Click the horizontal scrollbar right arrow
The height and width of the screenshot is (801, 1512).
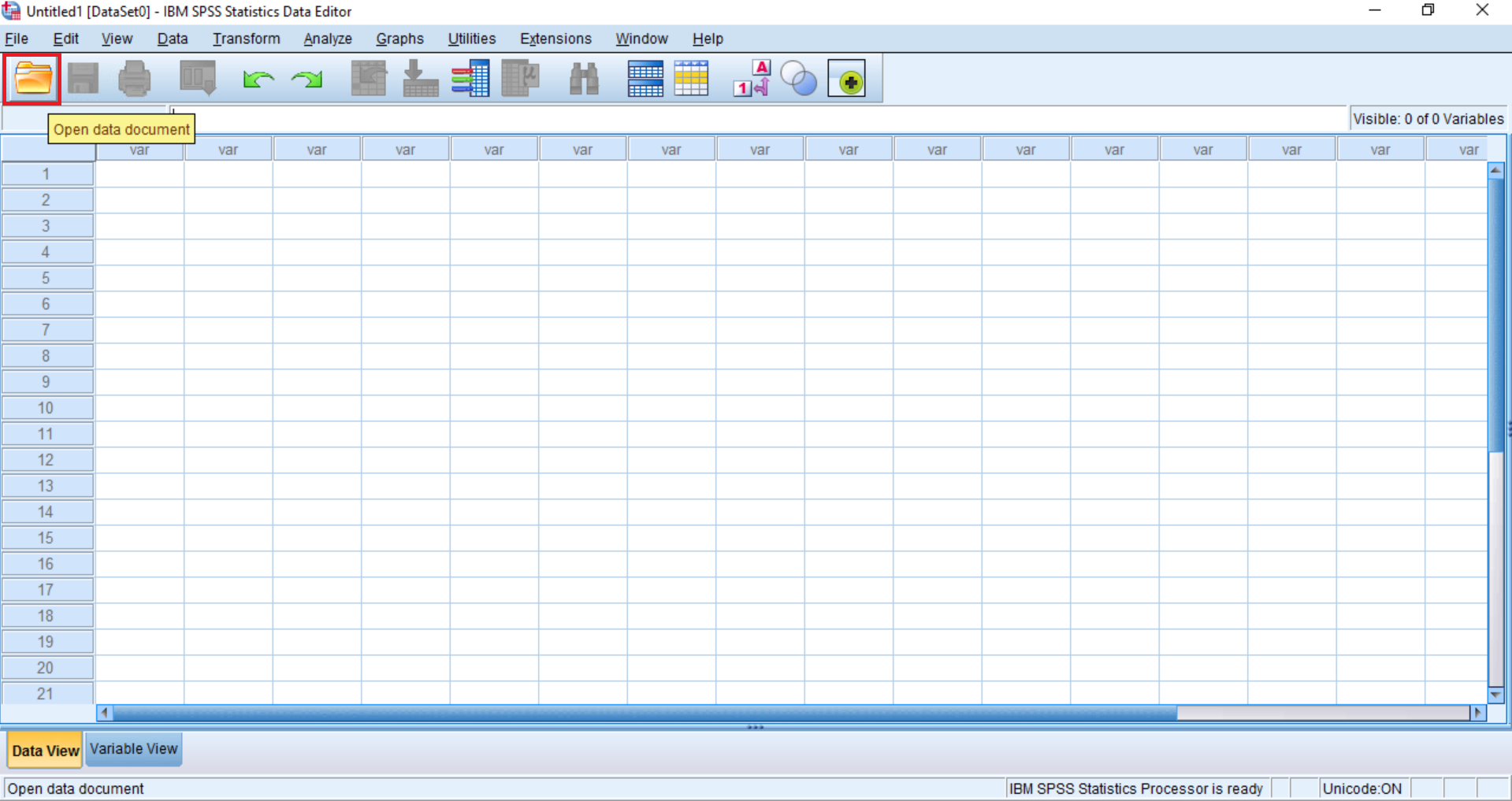[x=1478, y=713]
